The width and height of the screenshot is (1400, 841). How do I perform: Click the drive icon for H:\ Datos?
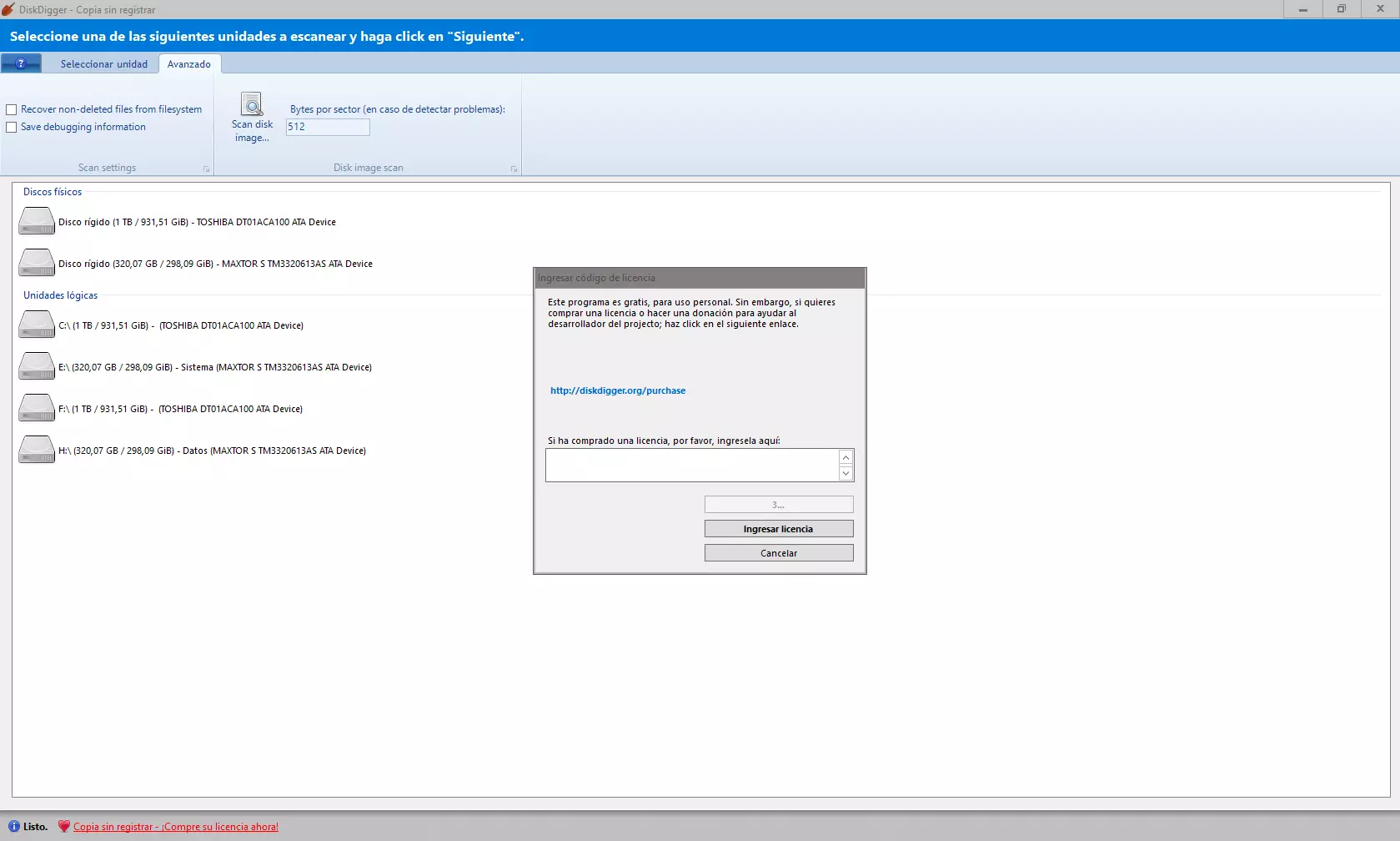click(x=37, y=450)
